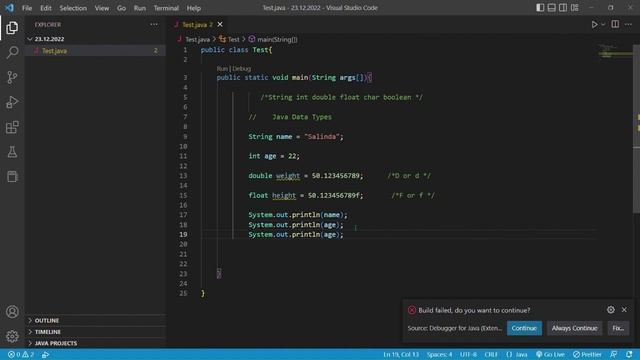The width and height of the screenshot is (640, 360).
Task: Open the bottom activity bar panel icon
Action: [x=12, y=177]
